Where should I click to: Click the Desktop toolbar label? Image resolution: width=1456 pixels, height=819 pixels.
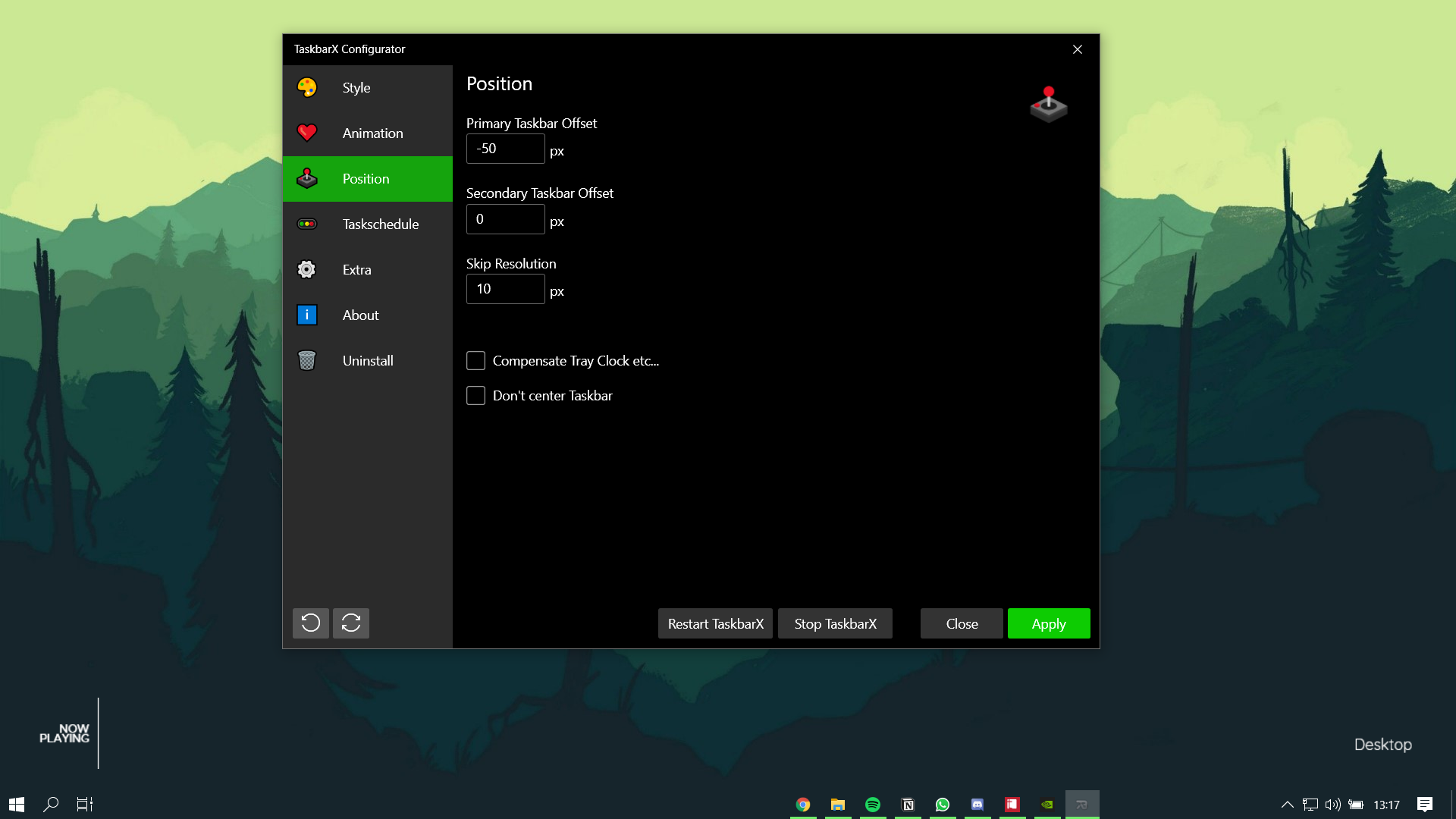(x=1383, y=745)
